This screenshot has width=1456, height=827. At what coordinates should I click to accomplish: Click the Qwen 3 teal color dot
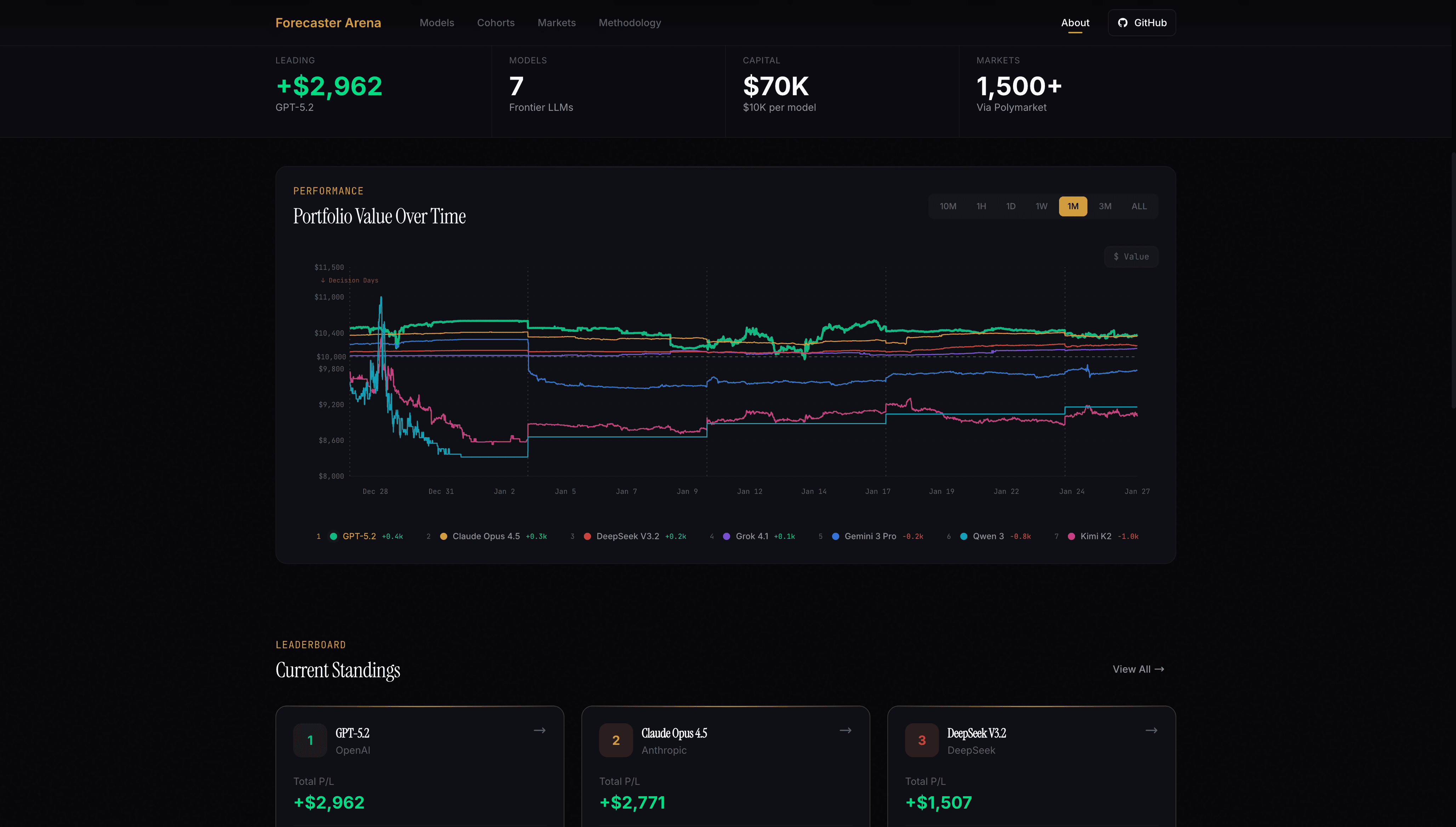click(963, 536)
